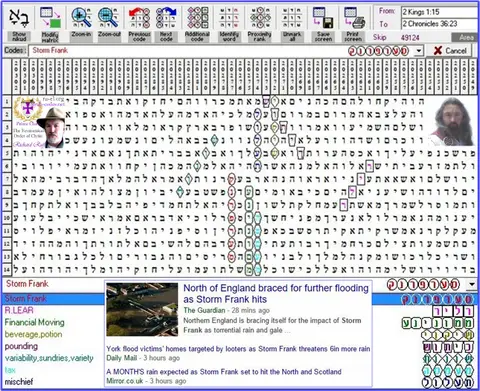
Task: Click the Skip value 49124
Action: (x=410, y=37)
